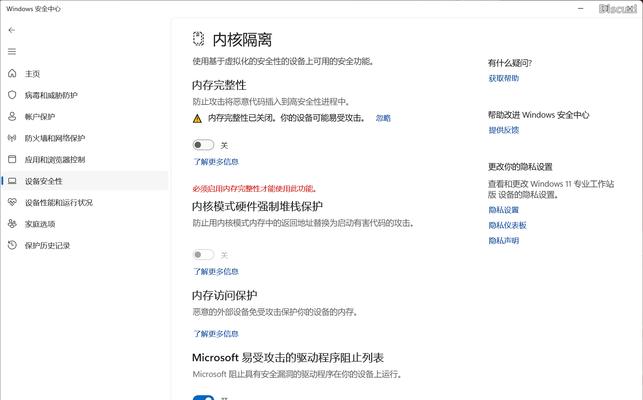
Task: Click 了解更多信息 under 内核模式硬件强制堆栈保护
Action: click(216, 272)
